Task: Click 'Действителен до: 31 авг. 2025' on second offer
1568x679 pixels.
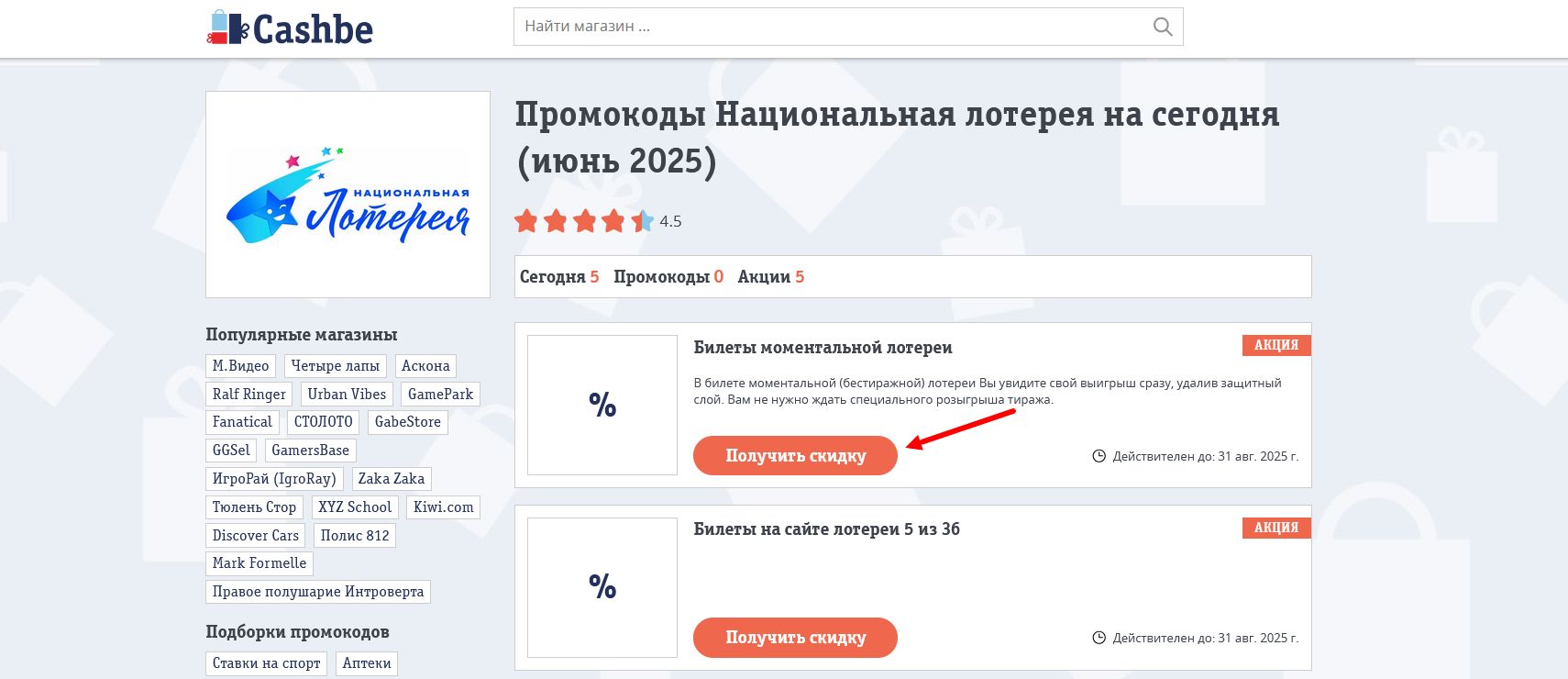Action: point(1205,638)
